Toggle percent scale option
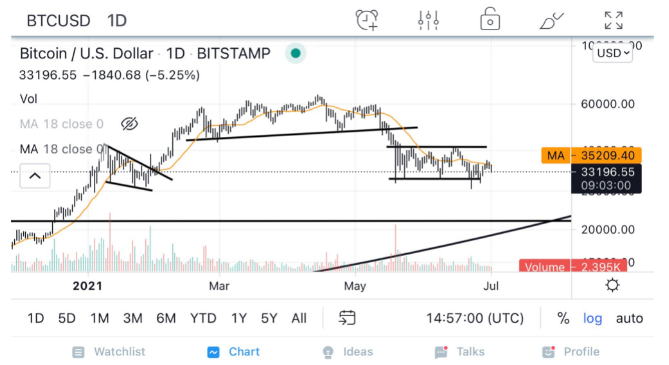 (x=563, y=318)
